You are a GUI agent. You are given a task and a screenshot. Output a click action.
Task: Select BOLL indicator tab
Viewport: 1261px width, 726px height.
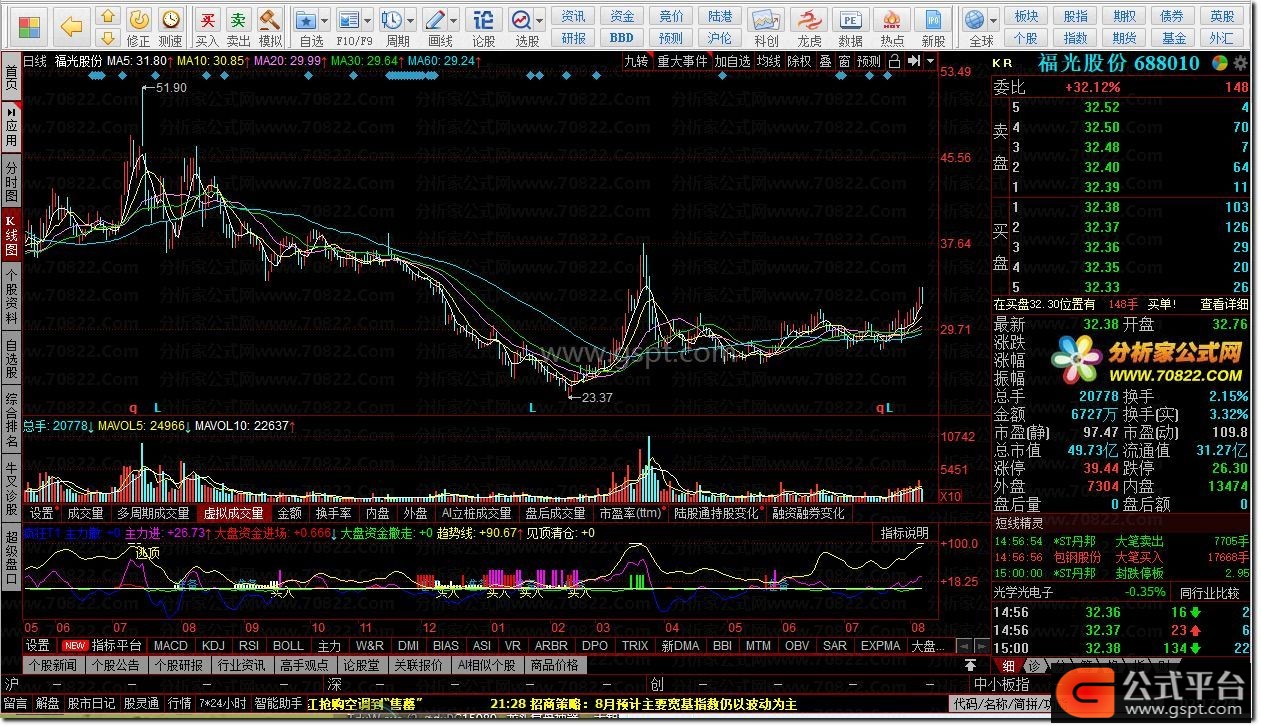[288, 646]
